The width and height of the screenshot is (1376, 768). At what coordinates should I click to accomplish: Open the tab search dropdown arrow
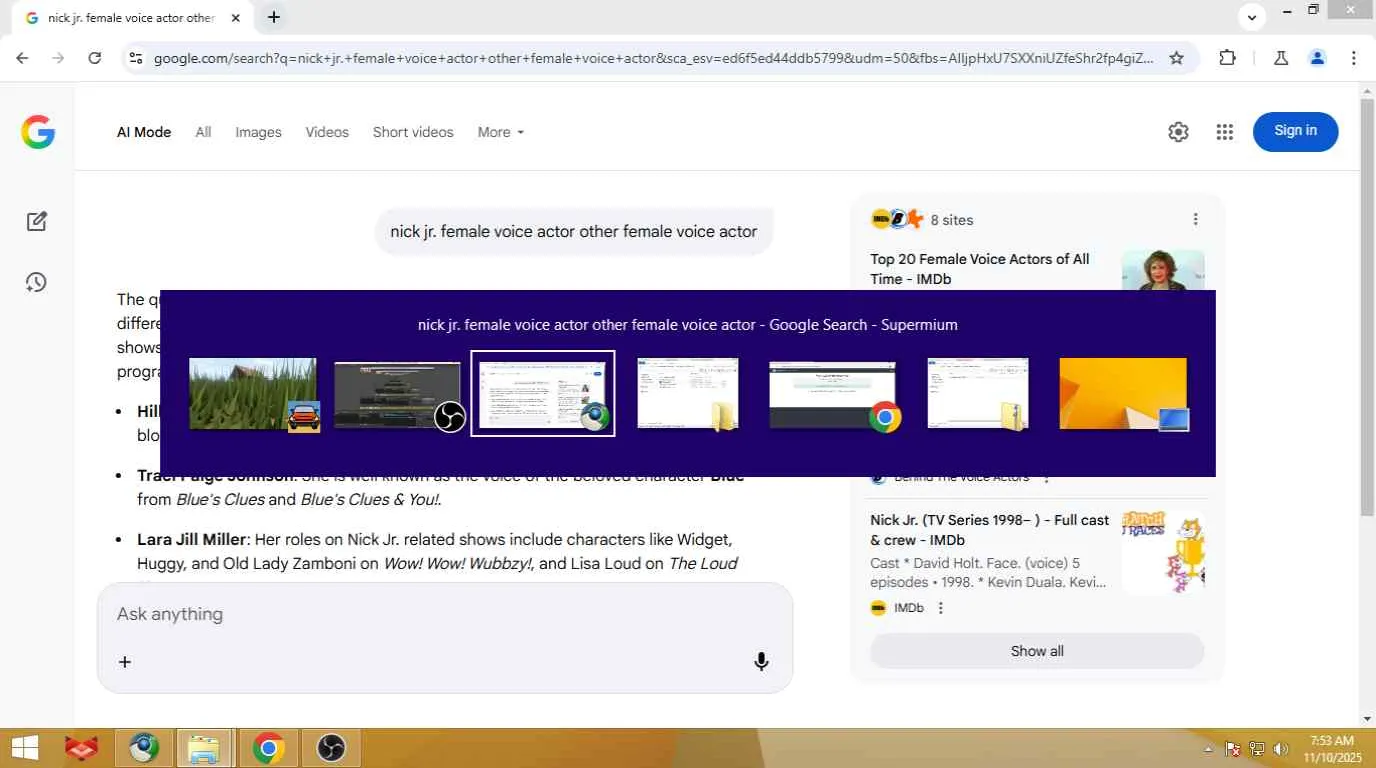point(1252,17)
